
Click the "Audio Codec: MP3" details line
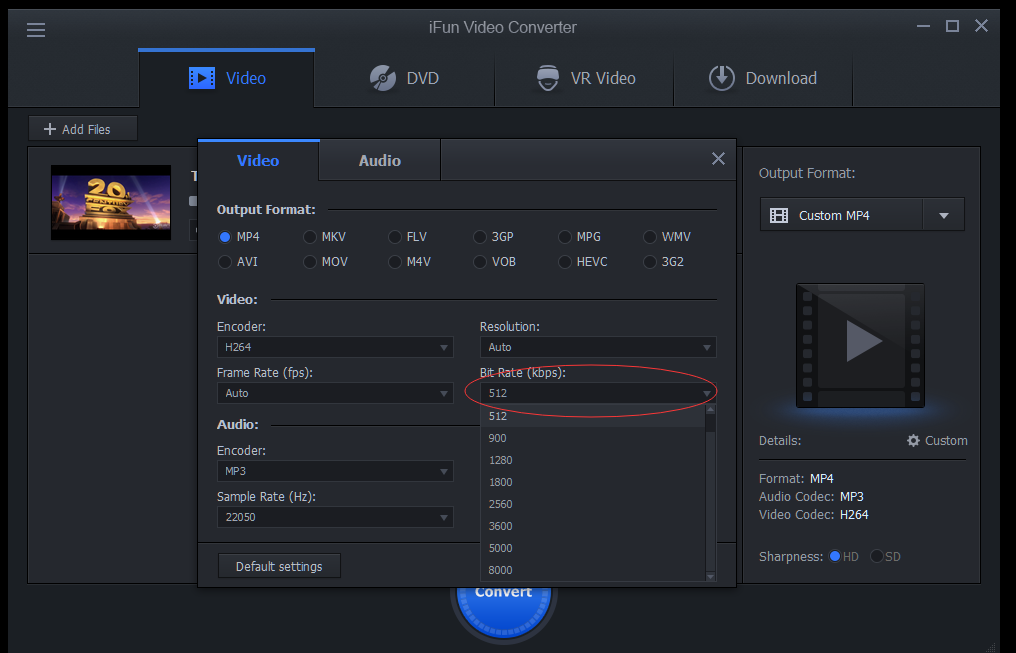(811, 497)
